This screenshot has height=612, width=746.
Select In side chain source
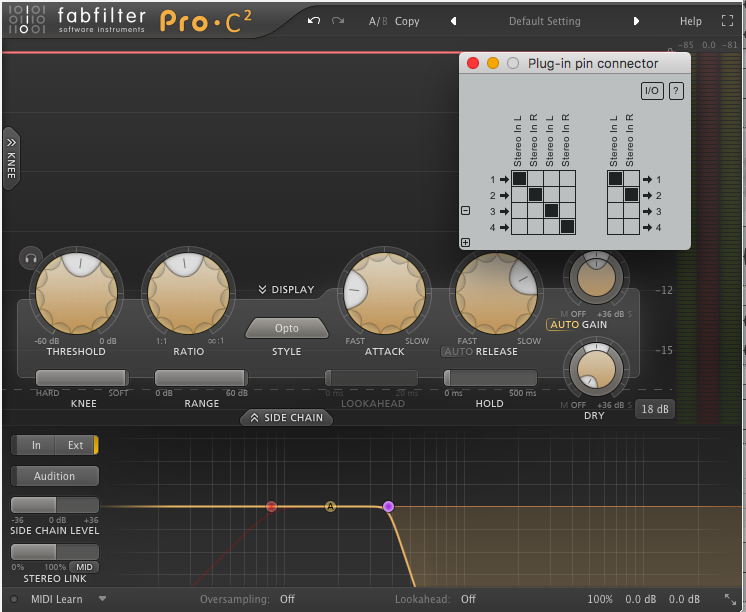pyautogui.click(x=36, y=445)
